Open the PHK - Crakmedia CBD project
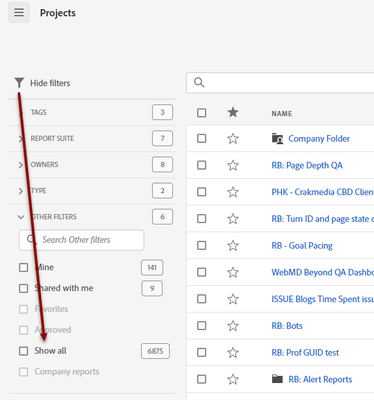The width and height of the screenshot is (374, 400). [x=323, y=192]
